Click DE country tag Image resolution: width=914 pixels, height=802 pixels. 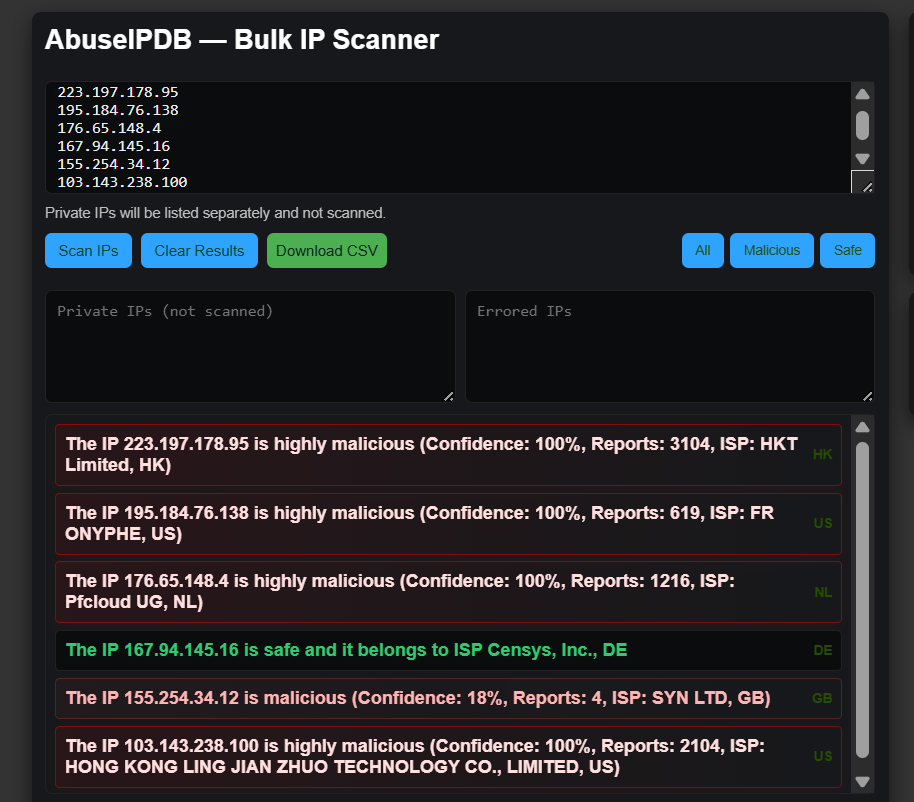(823, 650)
